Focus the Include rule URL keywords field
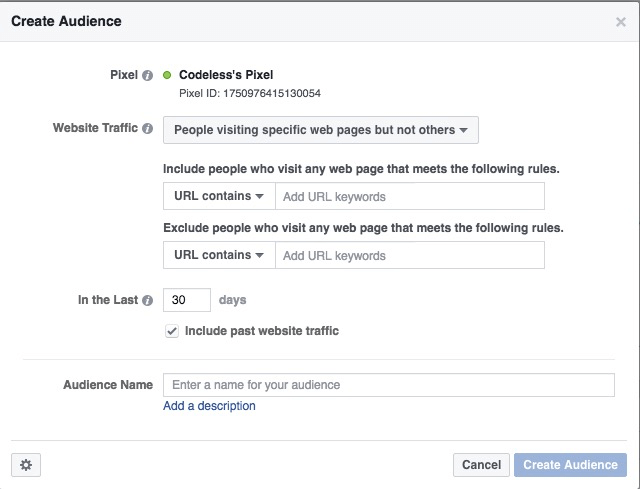The width and height of the screenshot is (640, 489). pos(410,196)
